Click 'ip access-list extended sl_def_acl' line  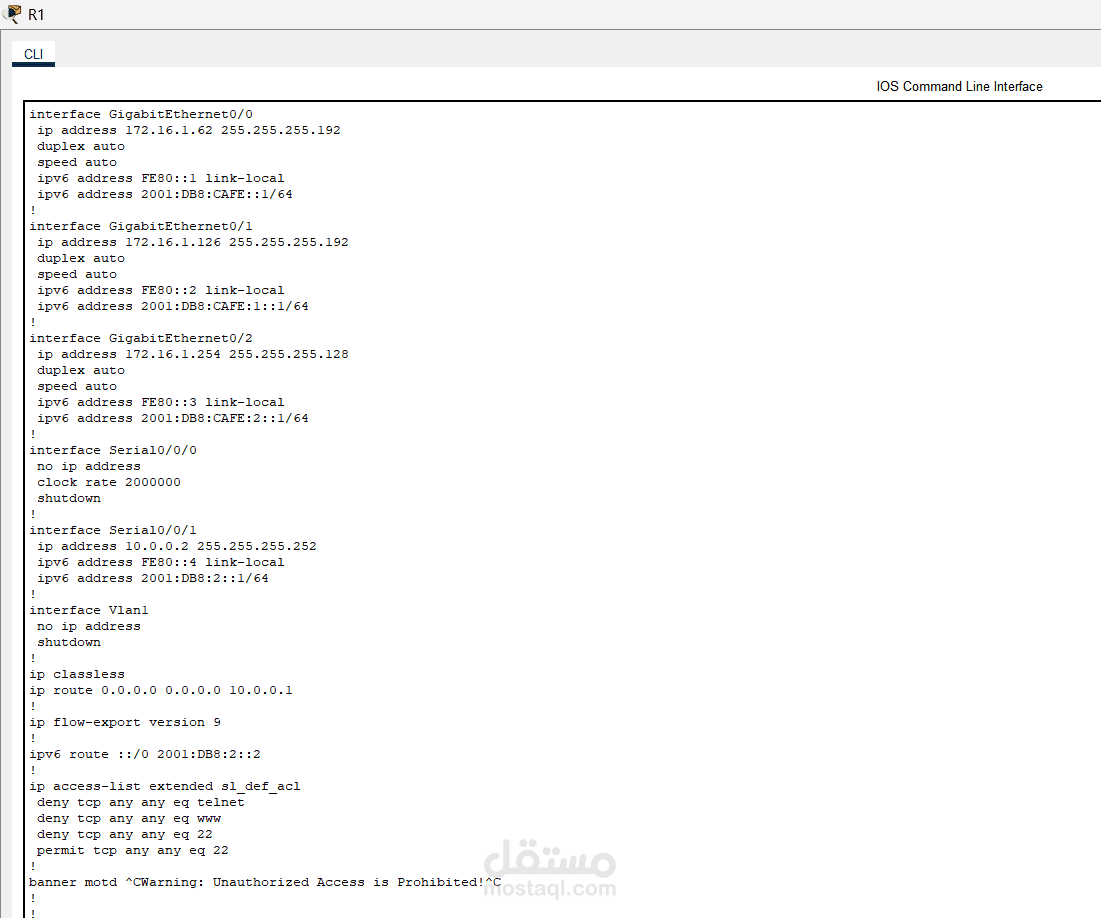pos(165,787)
